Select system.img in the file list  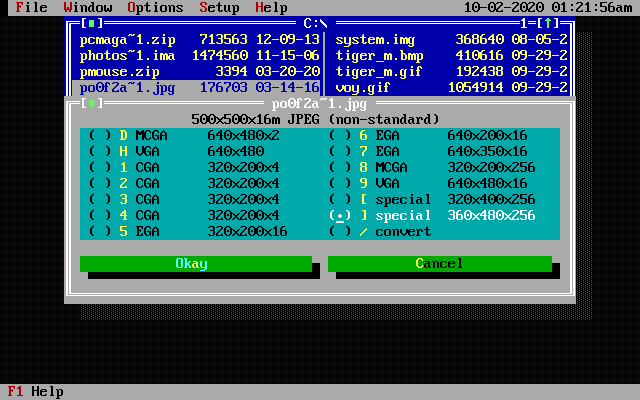(x=451, y=40)
